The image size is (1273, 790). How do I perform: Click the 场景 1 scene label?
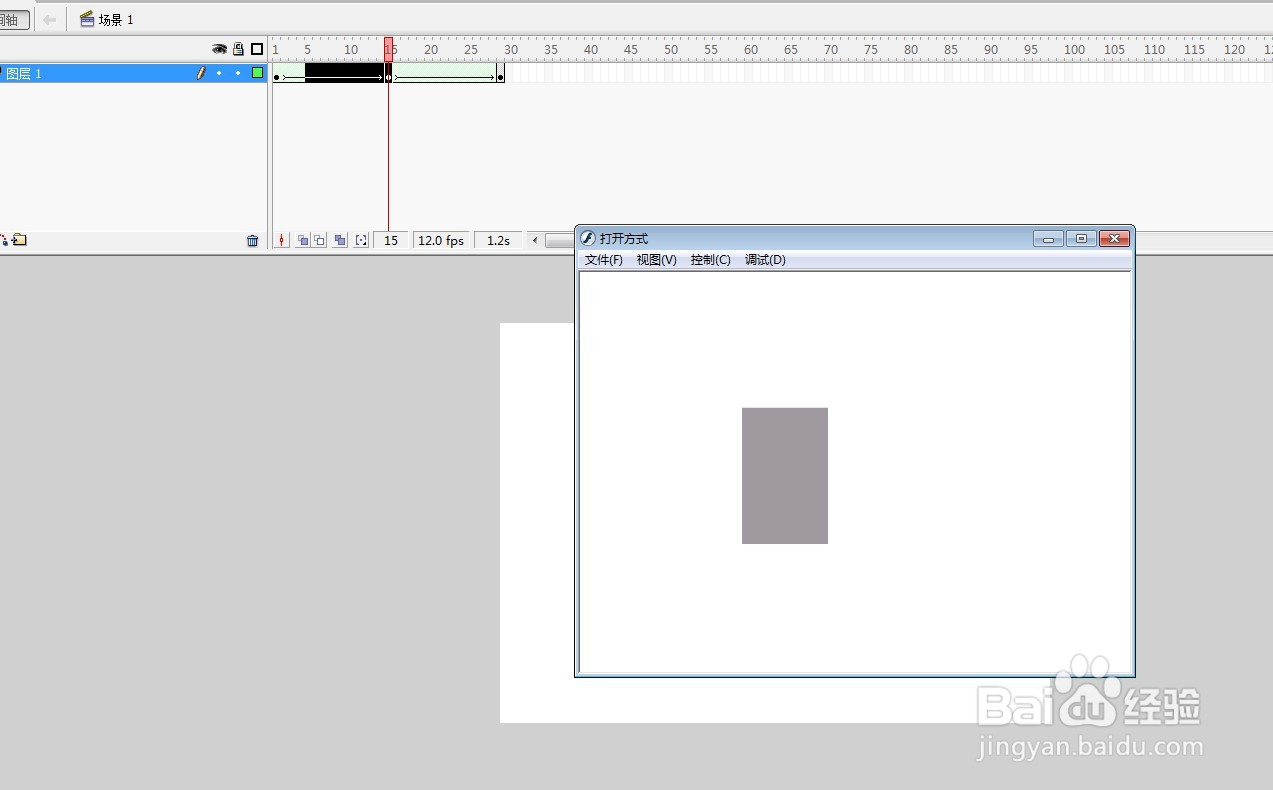click(116, 20)
